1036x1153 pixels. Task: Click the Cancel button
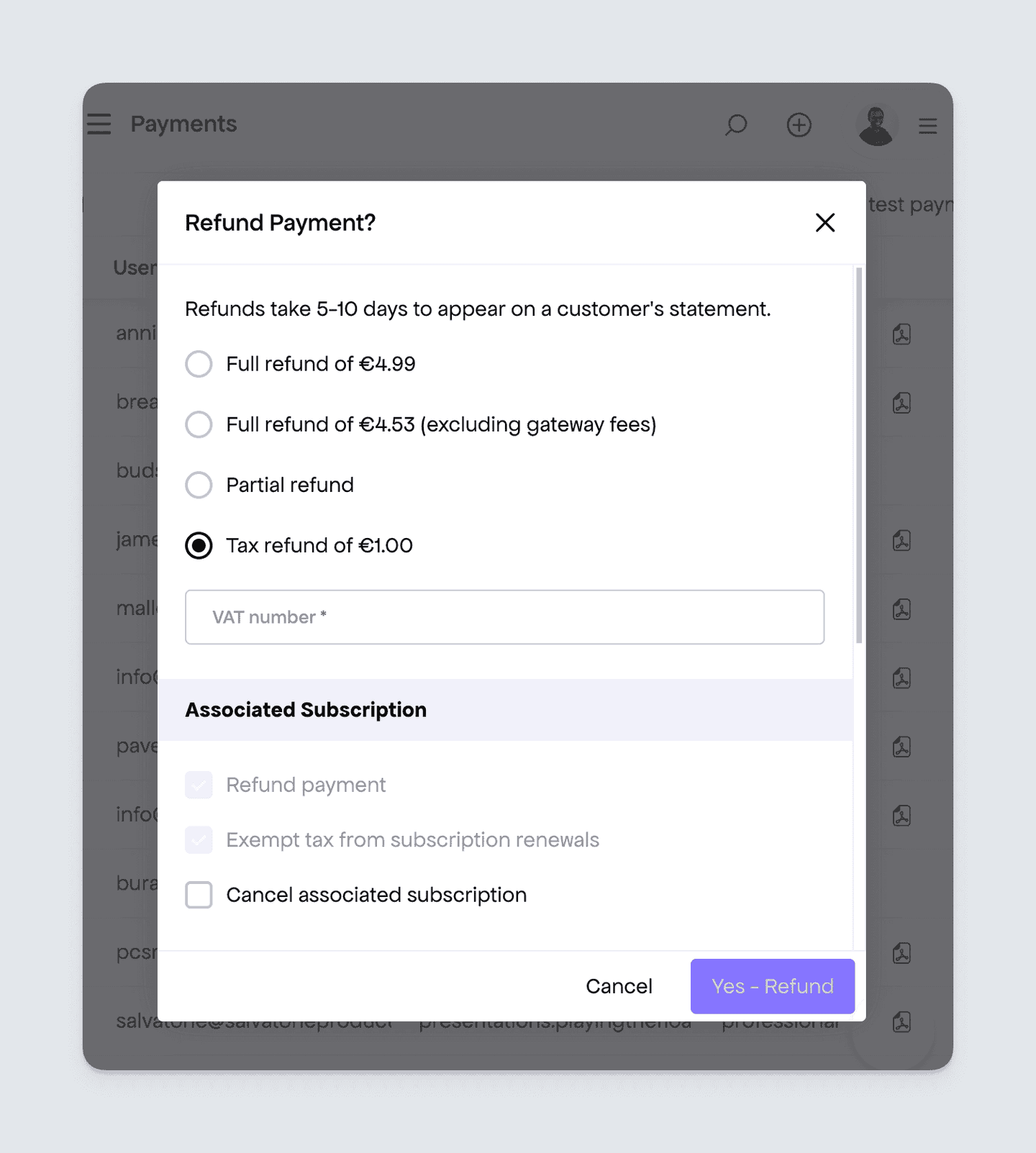coord(619,986)
